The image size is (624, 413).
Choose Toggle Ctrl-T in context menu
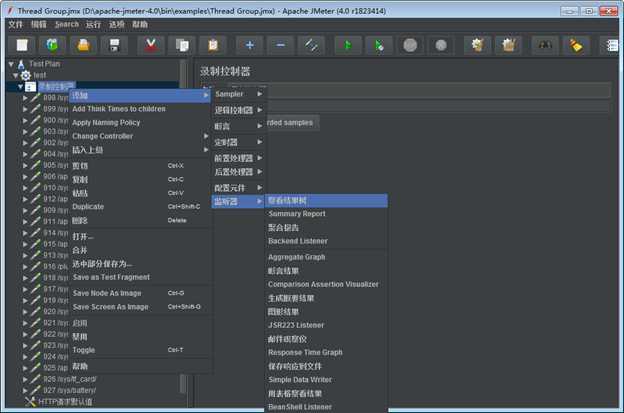140,350
